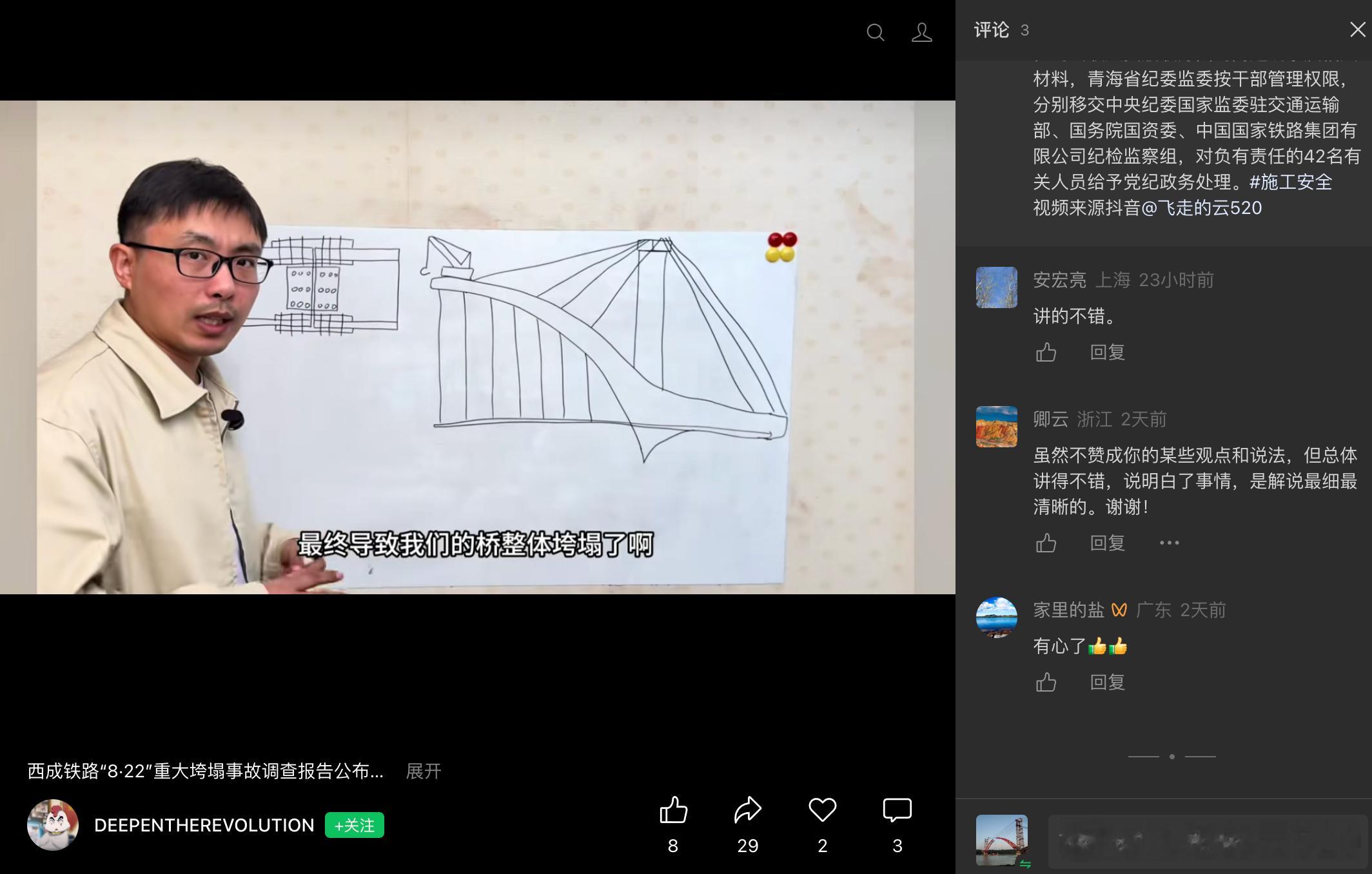1372x874 pixels.
Task: Open comments via speech bubble icon
Action: tap(897, 810)
